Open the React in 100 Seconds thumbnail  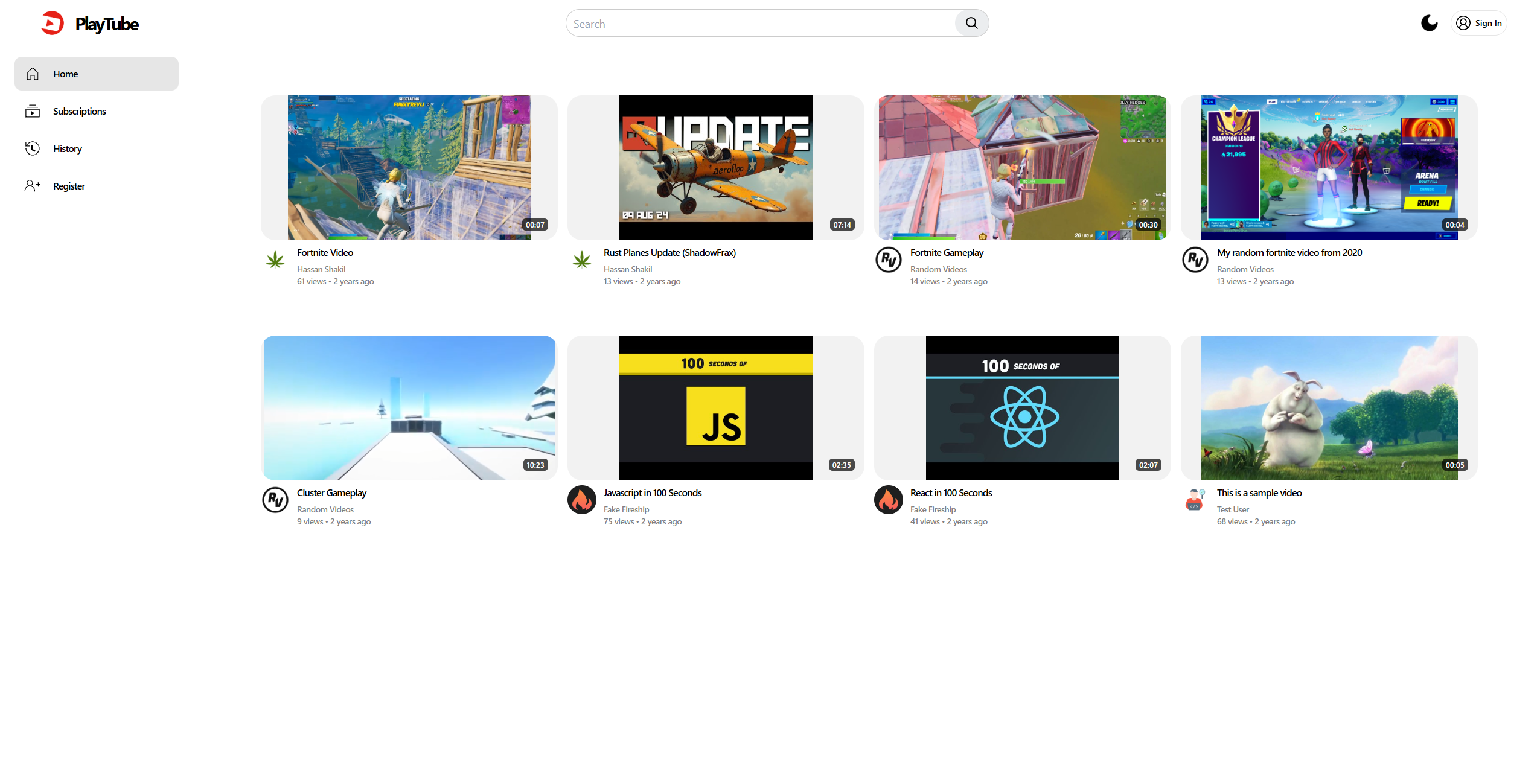(1023, 408)
